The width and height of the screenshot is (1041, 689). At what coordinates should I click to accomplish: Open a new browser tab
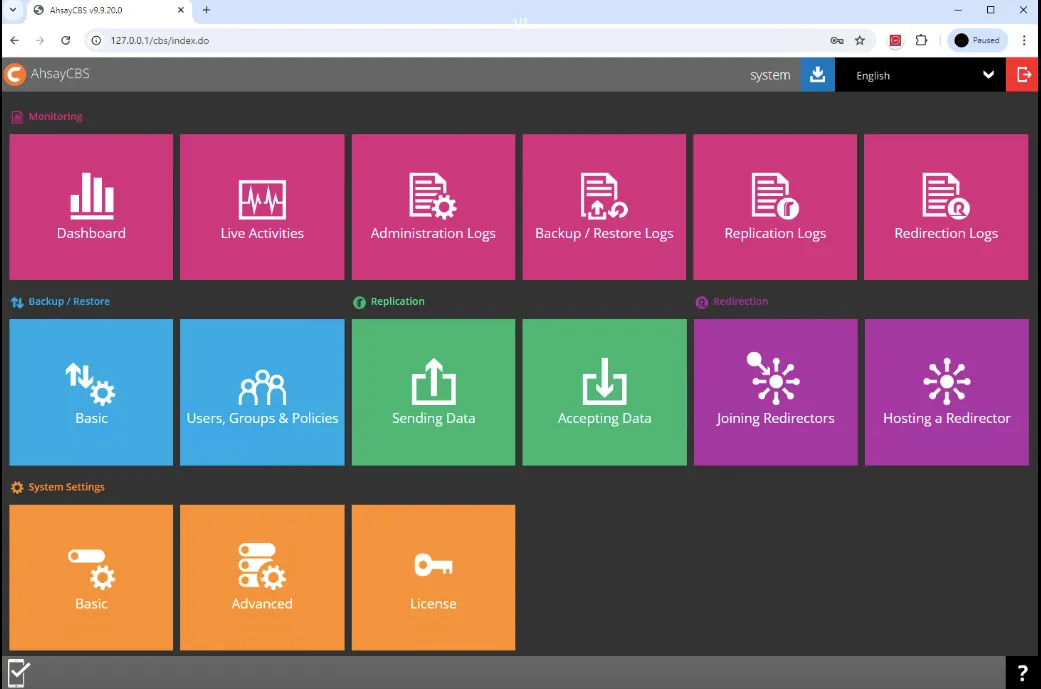tap(206, 10)
